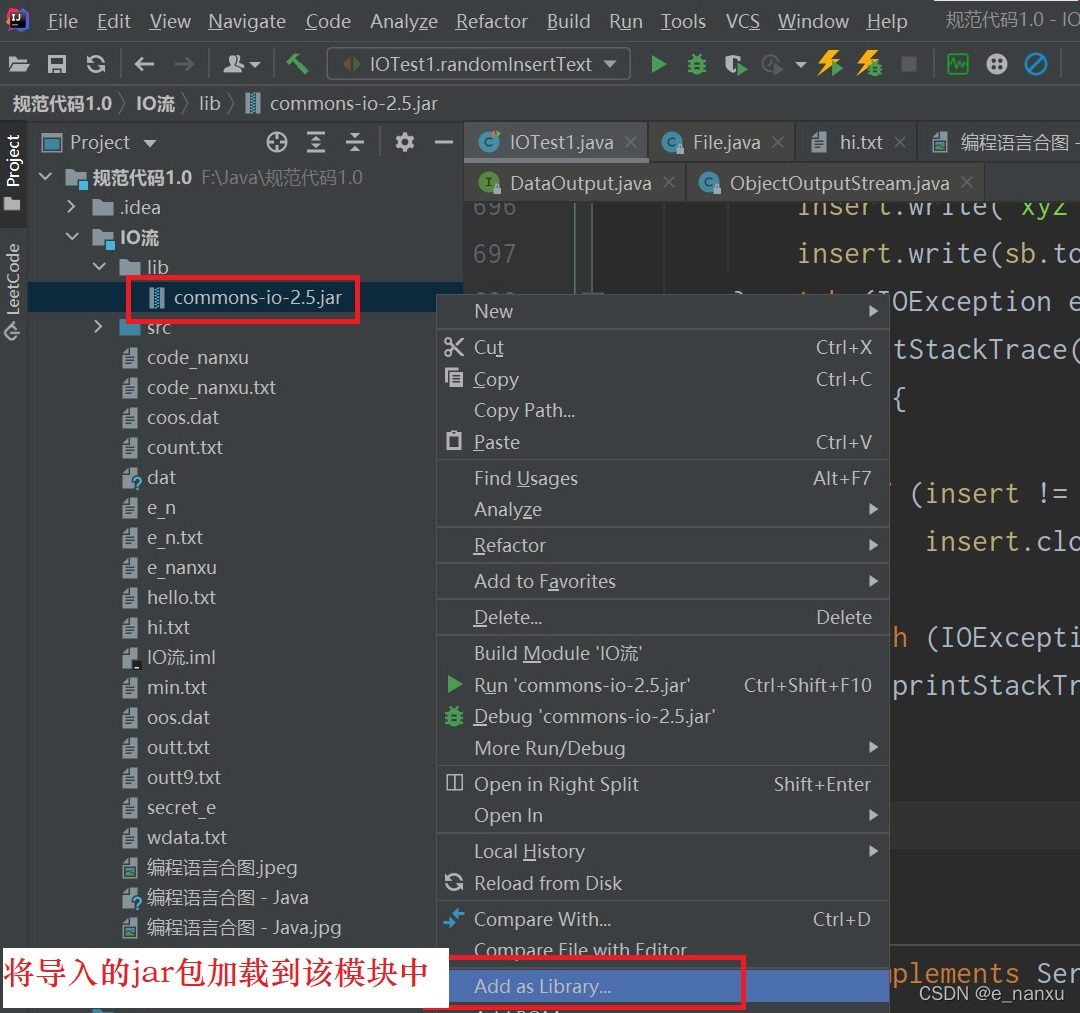This screenshot has width=1080, height=1013.
Task: Open the Local History submenu
Action: (663, 851)
